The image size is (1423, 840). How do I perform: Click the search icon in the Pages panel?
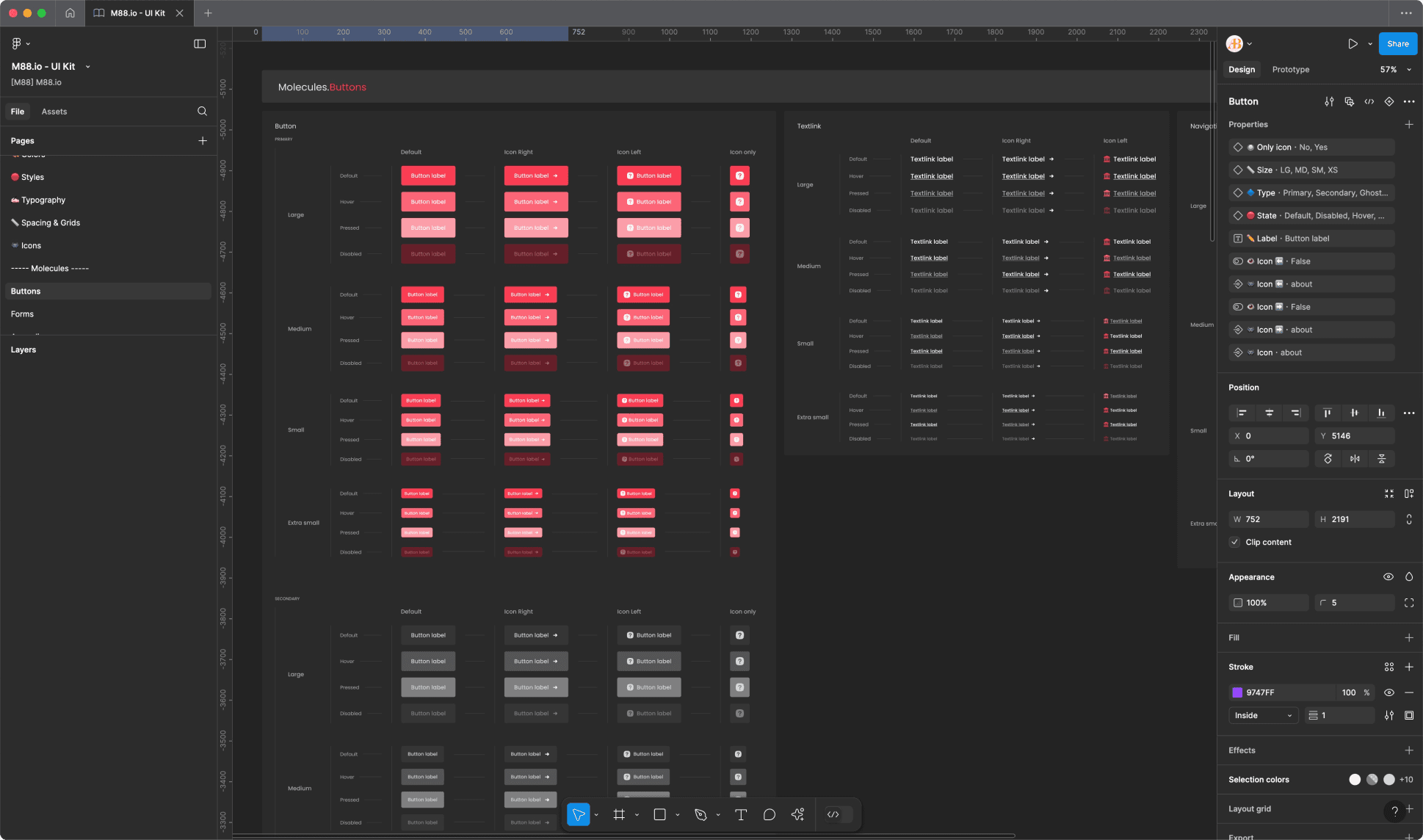click(203, 111)
